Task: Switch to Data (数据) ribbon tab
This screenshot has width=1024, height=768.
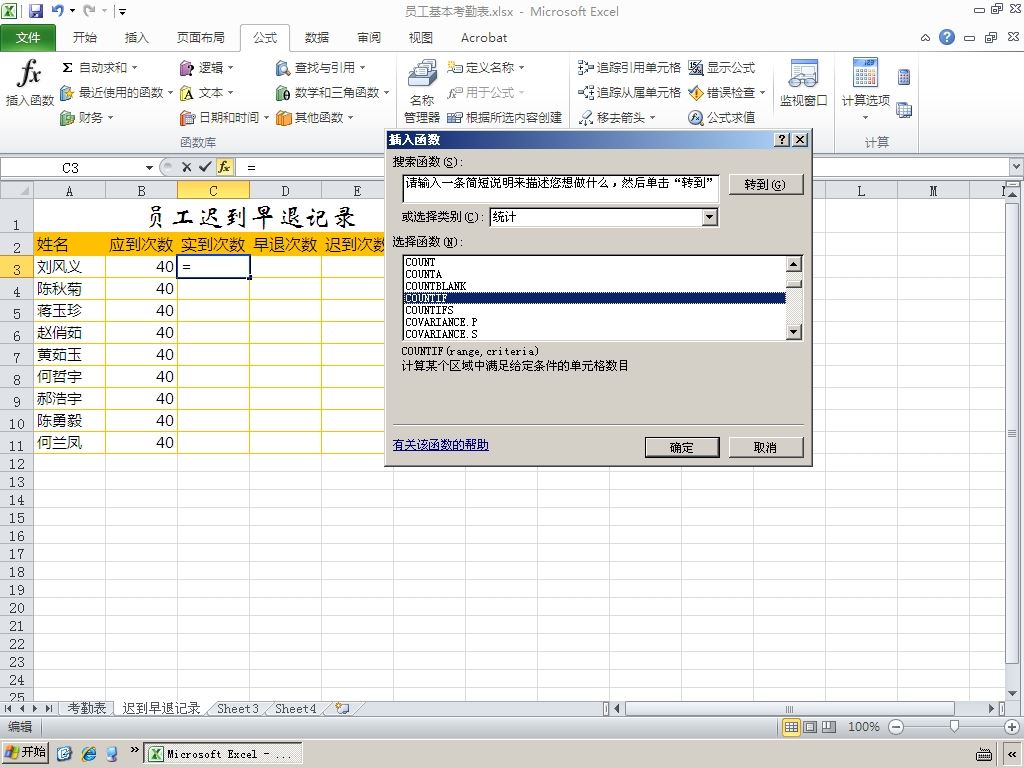Action: 317,38
